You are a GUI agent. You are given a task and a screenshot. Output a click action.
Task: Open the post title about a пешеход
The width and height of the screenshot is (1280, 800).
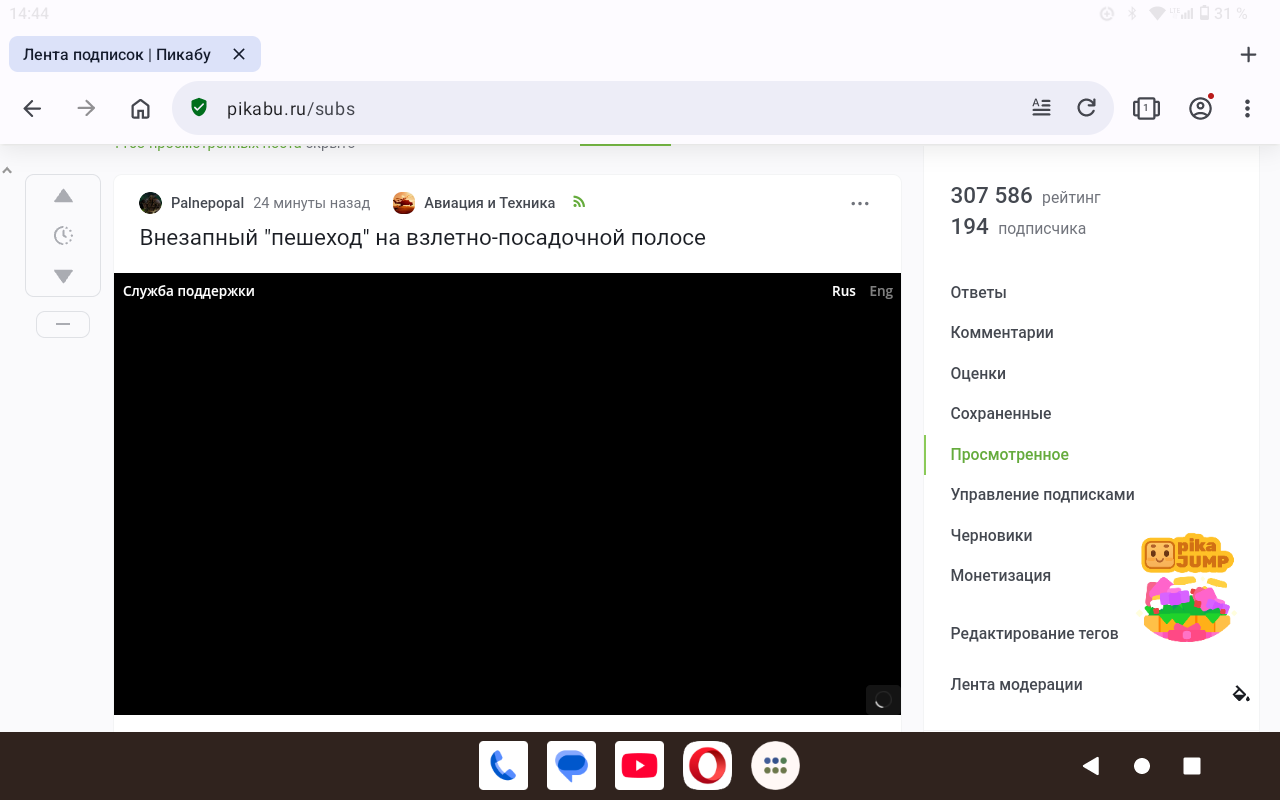pyautogui.click(x=422, y=238)
